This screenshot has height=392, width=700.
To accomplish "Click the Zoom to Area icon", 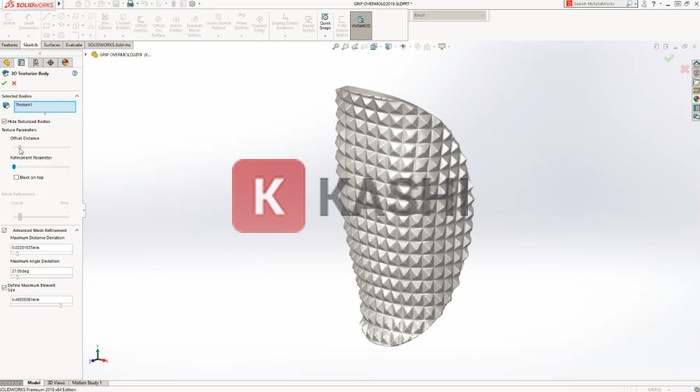I will pyautogui.click(x=345, y=46).
